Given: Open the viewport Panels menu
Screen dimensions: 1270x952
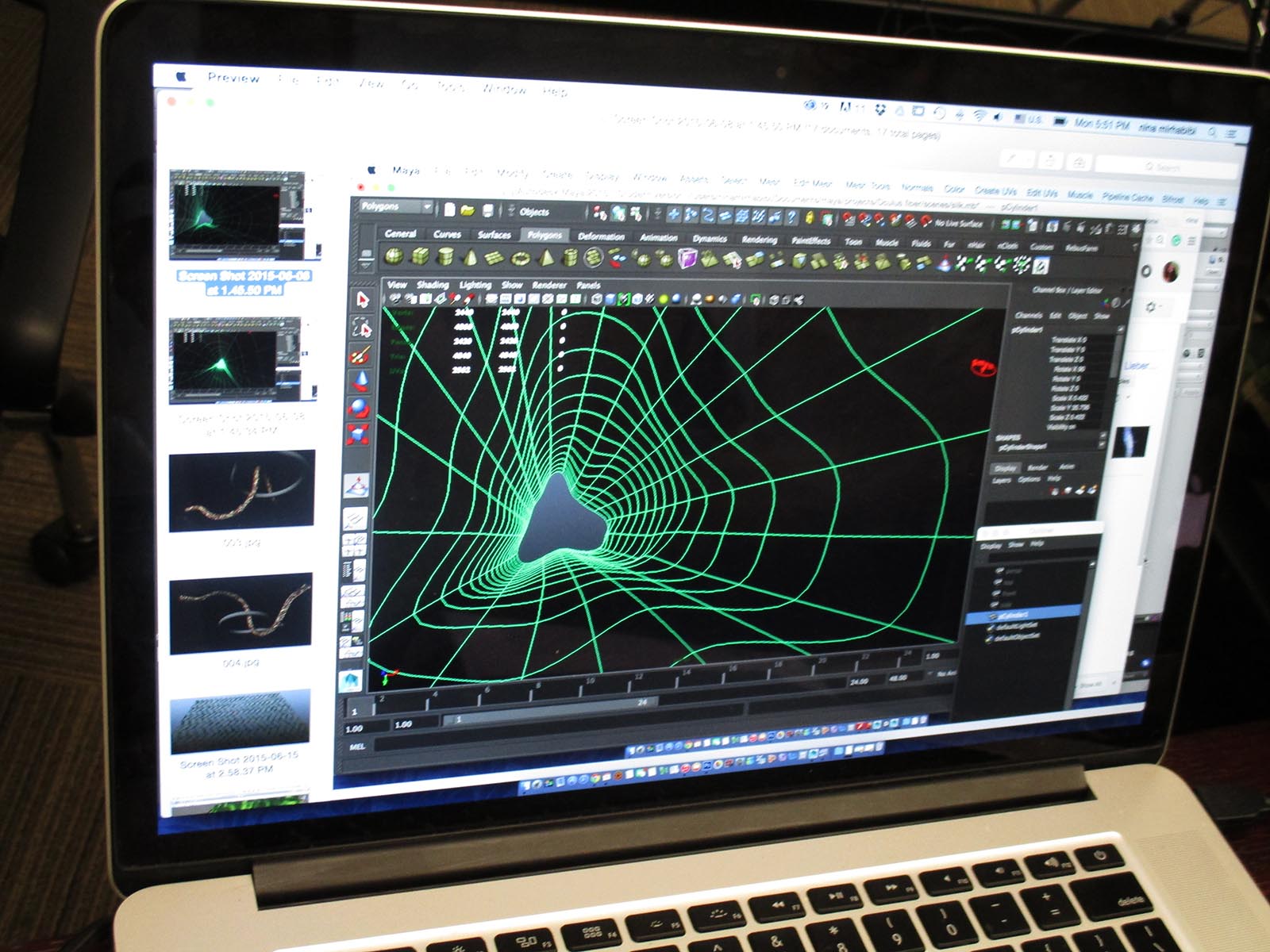Looking at the screenshot, I should [x=588, y=285].
